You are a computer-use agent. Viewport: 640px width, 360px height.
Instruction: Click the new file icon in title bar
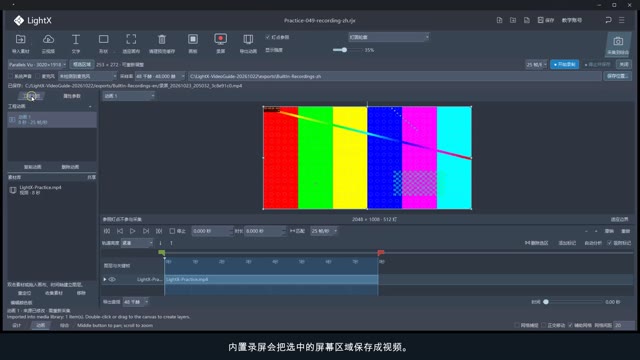tap(499, 20)
